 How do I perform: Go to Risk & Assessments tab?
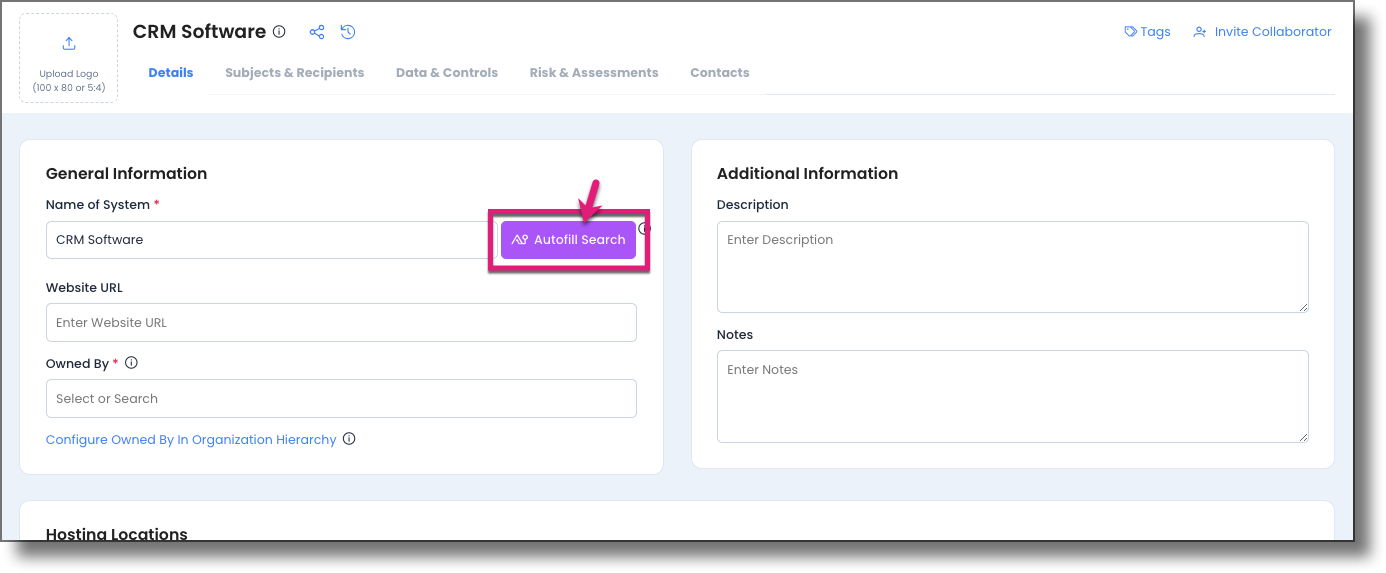[x=594, y=73]
